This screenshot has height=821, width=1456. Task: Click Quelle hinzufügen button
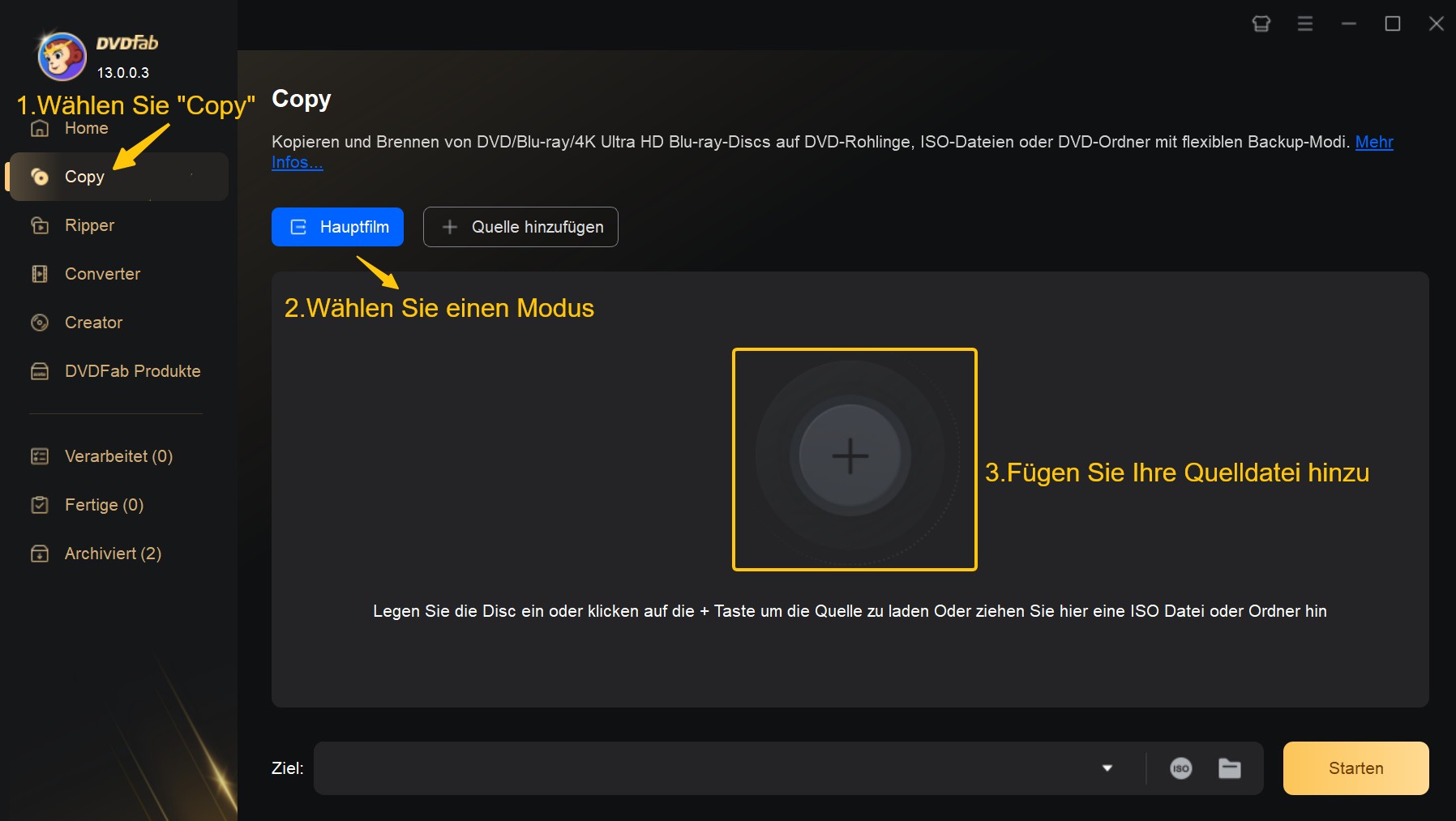pyautogui.click(x=520, y=227)
